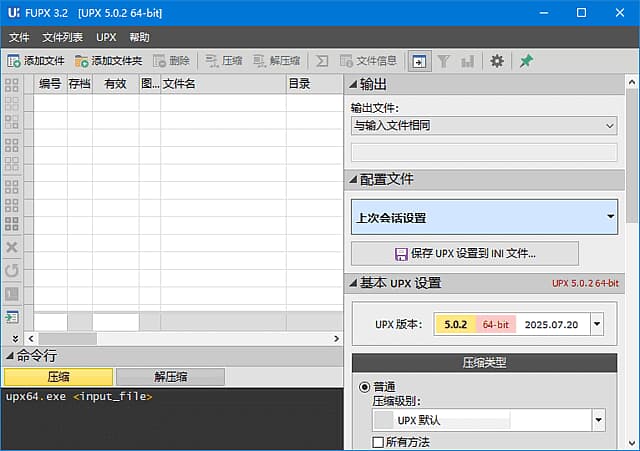
Task: Open the 文件列表 menu
Action: pos(62,37)
